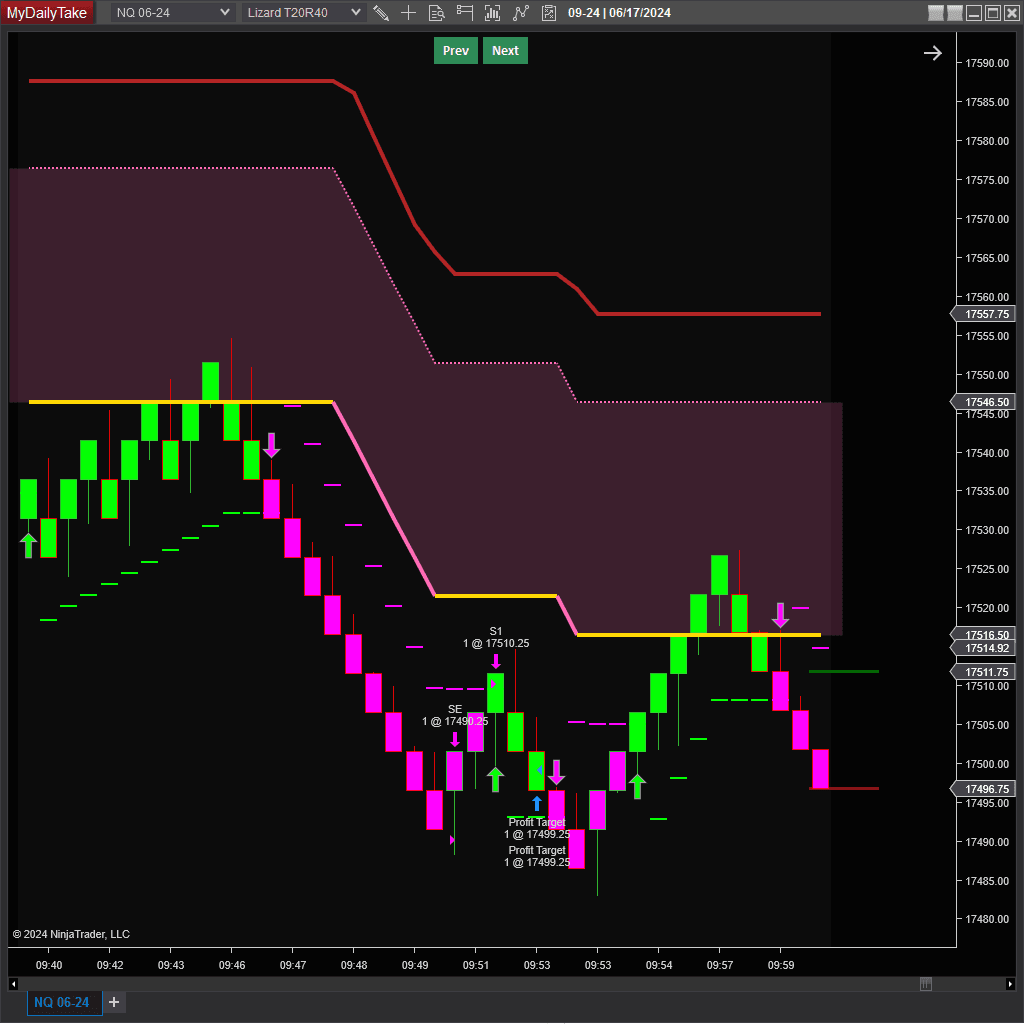Viewport: 1024px width, 1024px height.
Task: Open chart Properties via the clipboard icon
Action: (x=548, y=13)
